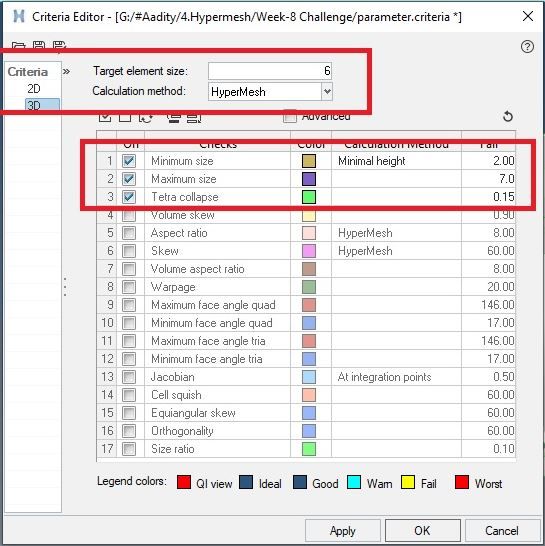Click the uncheck-all checks toolbar icon
This screenshot has width=545, height=546.
[125, 118]
